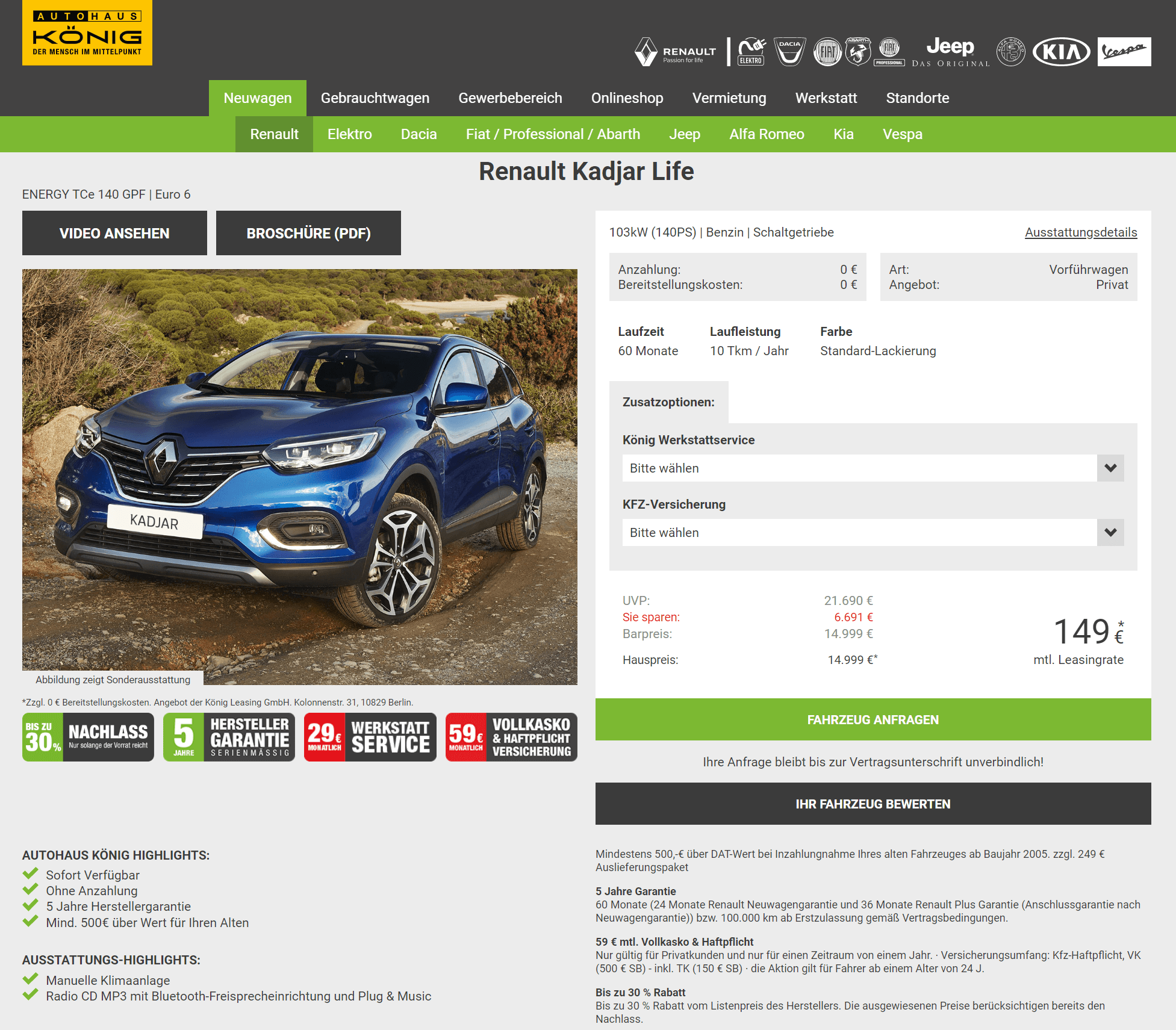Viewport: 1176px width, 1030px height.
Task: Click the blue Renault Kadjar photo
Action: pyautogui.click(x=300, y=477)
